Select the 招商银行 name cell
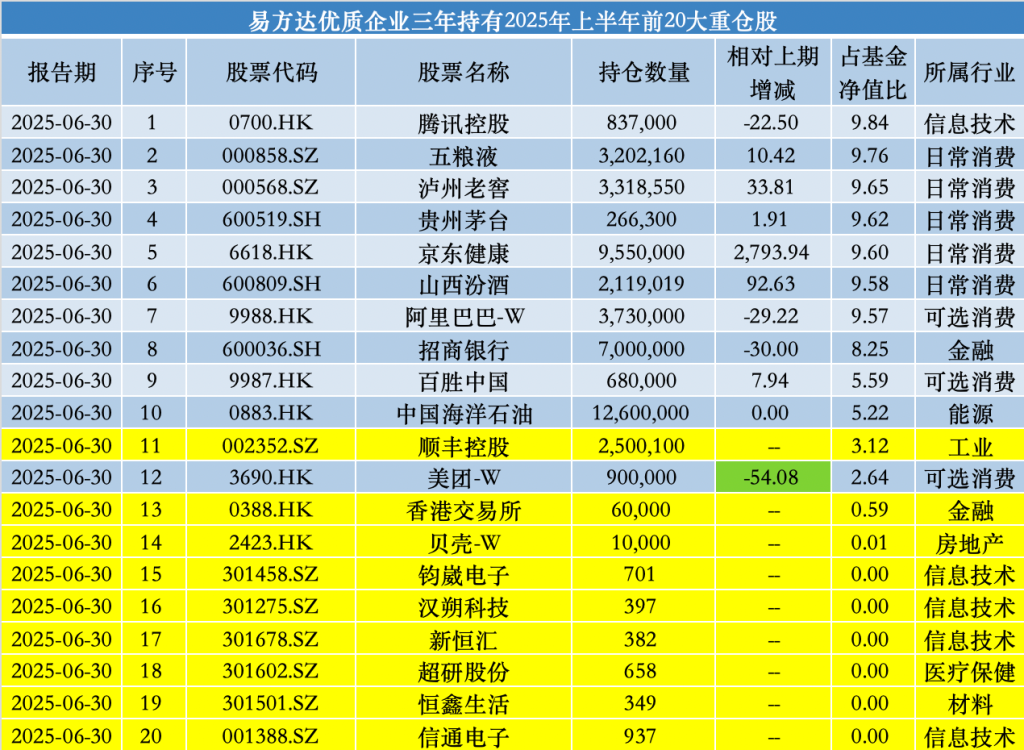Image resolution: width=1024 pixels, height=750 pixels. (x=464, y=349)
